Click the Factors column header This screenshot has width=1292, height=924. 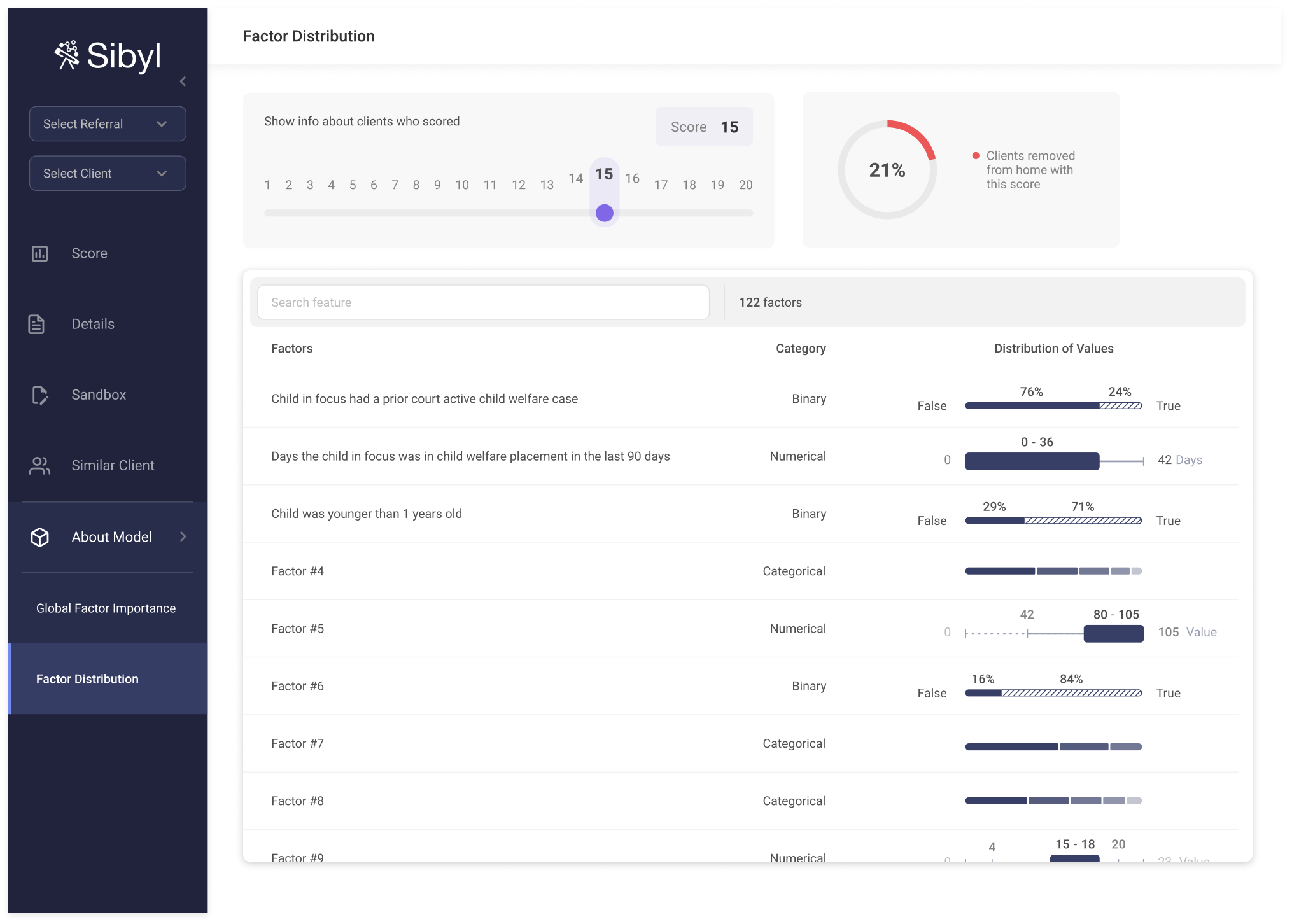click(291, 348)
